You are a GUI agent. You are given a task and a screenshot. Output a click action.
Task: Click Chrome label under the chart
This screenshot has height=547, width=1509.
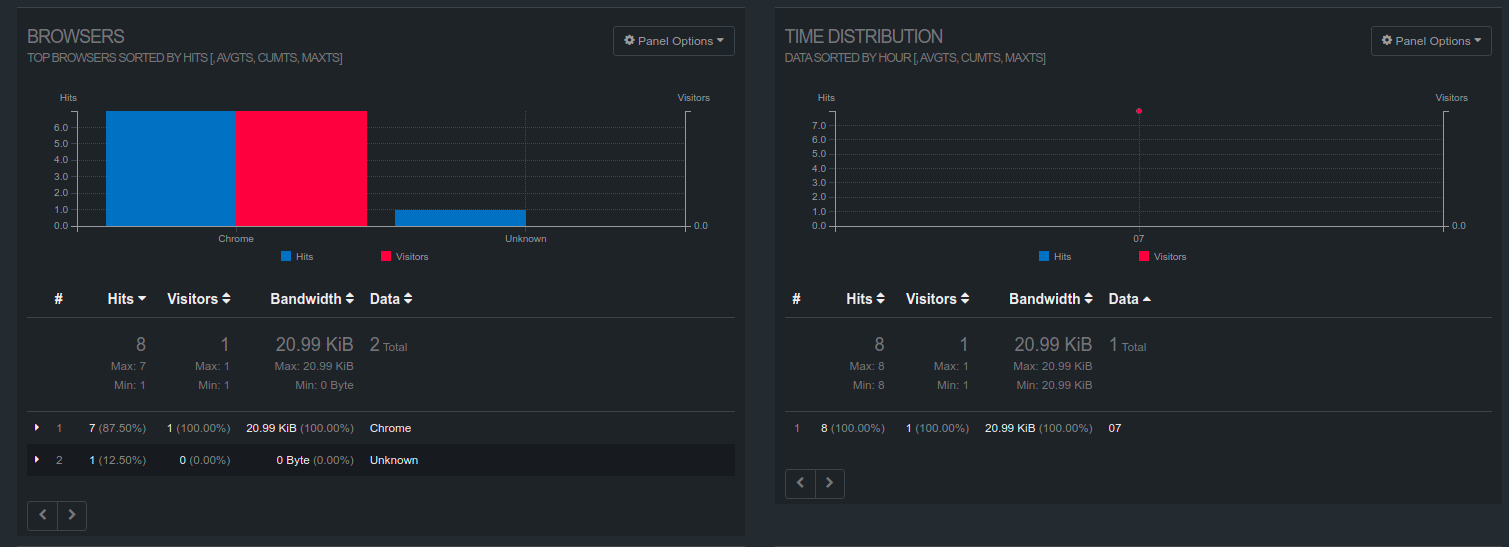click(236, 239)
